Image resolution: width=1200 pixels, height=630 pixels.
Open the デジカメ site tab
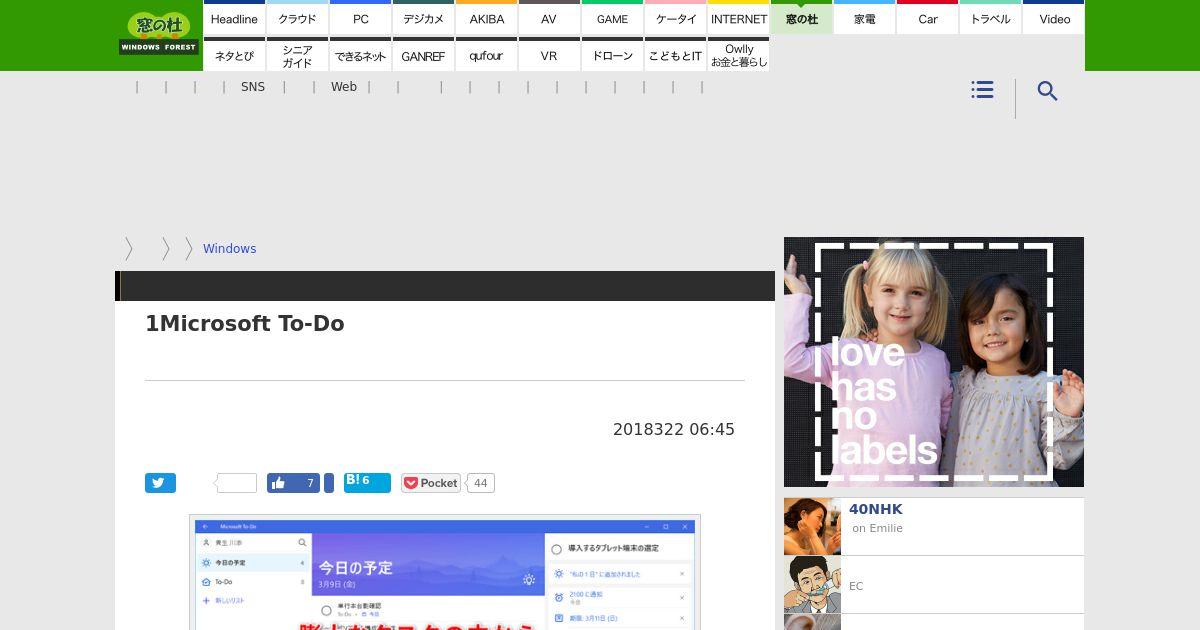423,18
